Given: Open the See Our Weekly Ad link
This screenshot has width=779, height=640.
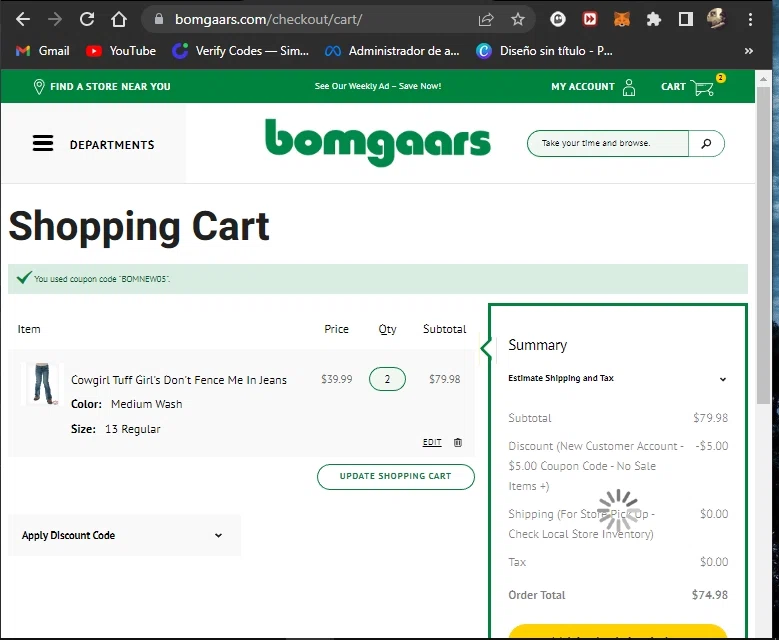Looking at the screenshot, I should pos(378,86).
